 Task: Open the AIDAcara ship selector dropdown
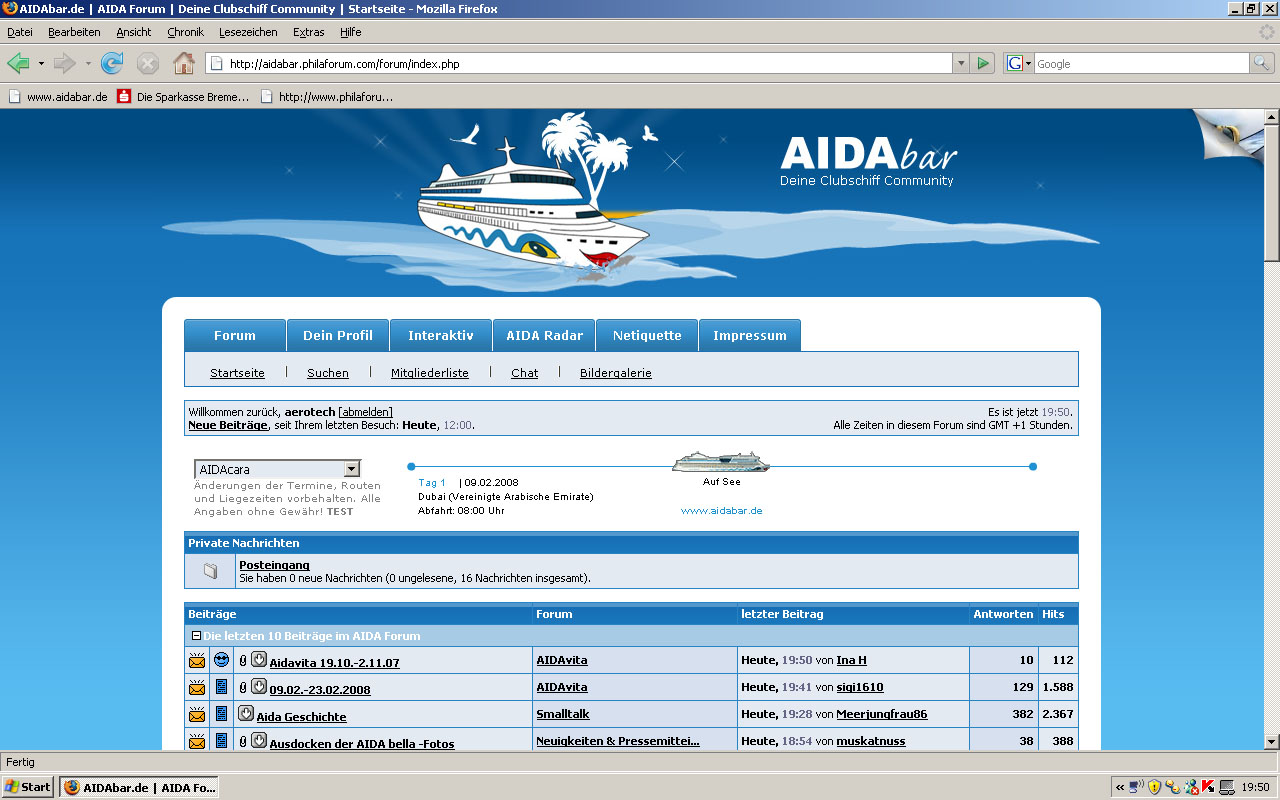pos(351,469)
